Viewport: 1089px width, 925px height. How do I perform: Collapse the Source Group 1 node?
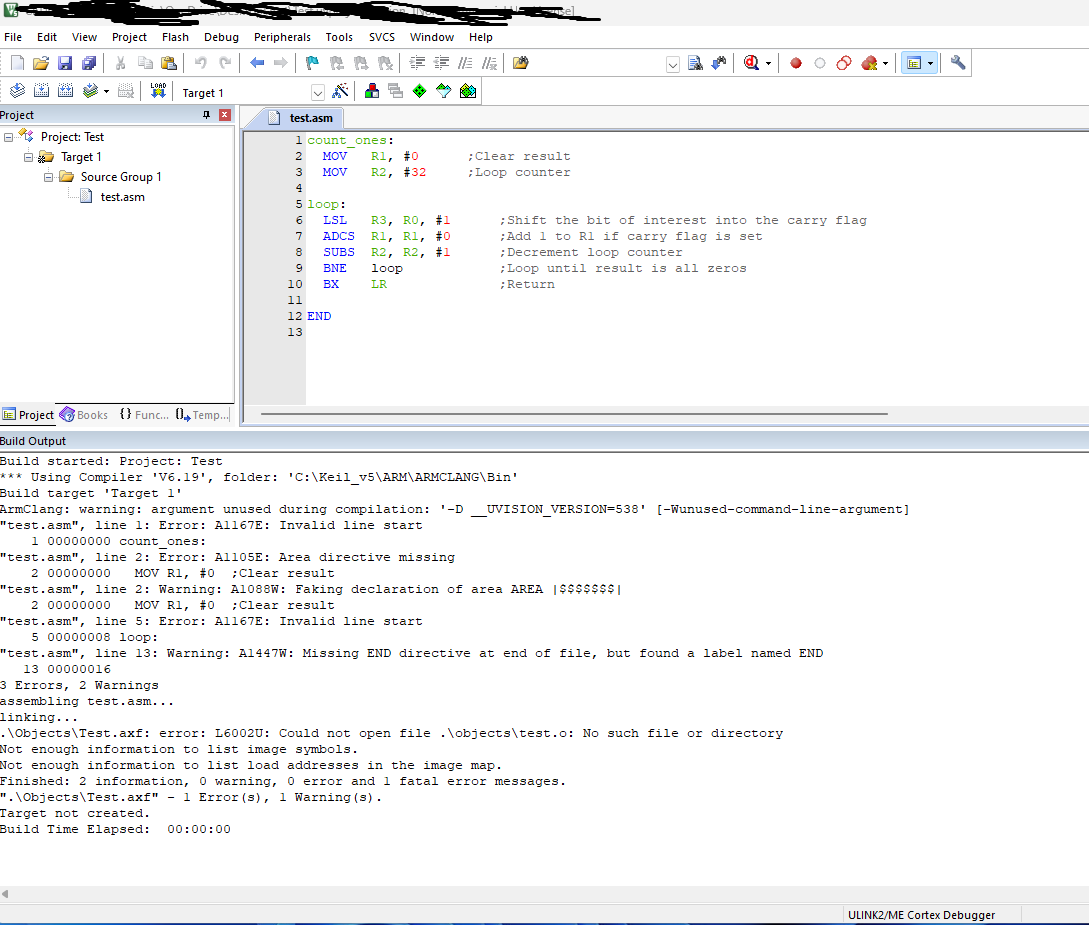[x=48, y=176]
